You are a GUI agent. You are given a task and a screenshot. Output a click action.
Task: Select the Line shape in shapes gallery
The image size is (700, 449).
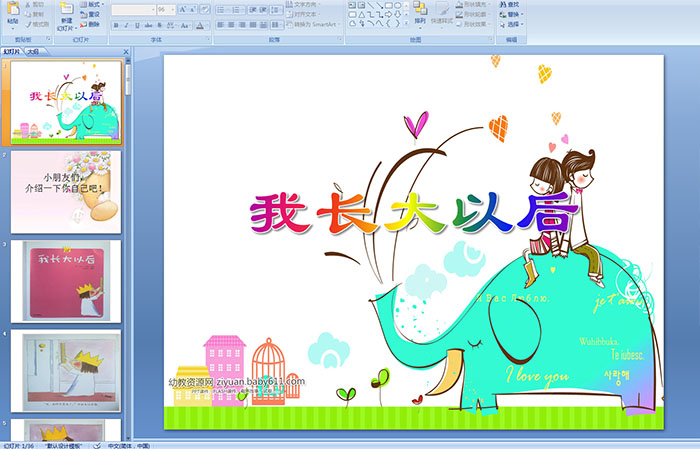tap(370, 5)
